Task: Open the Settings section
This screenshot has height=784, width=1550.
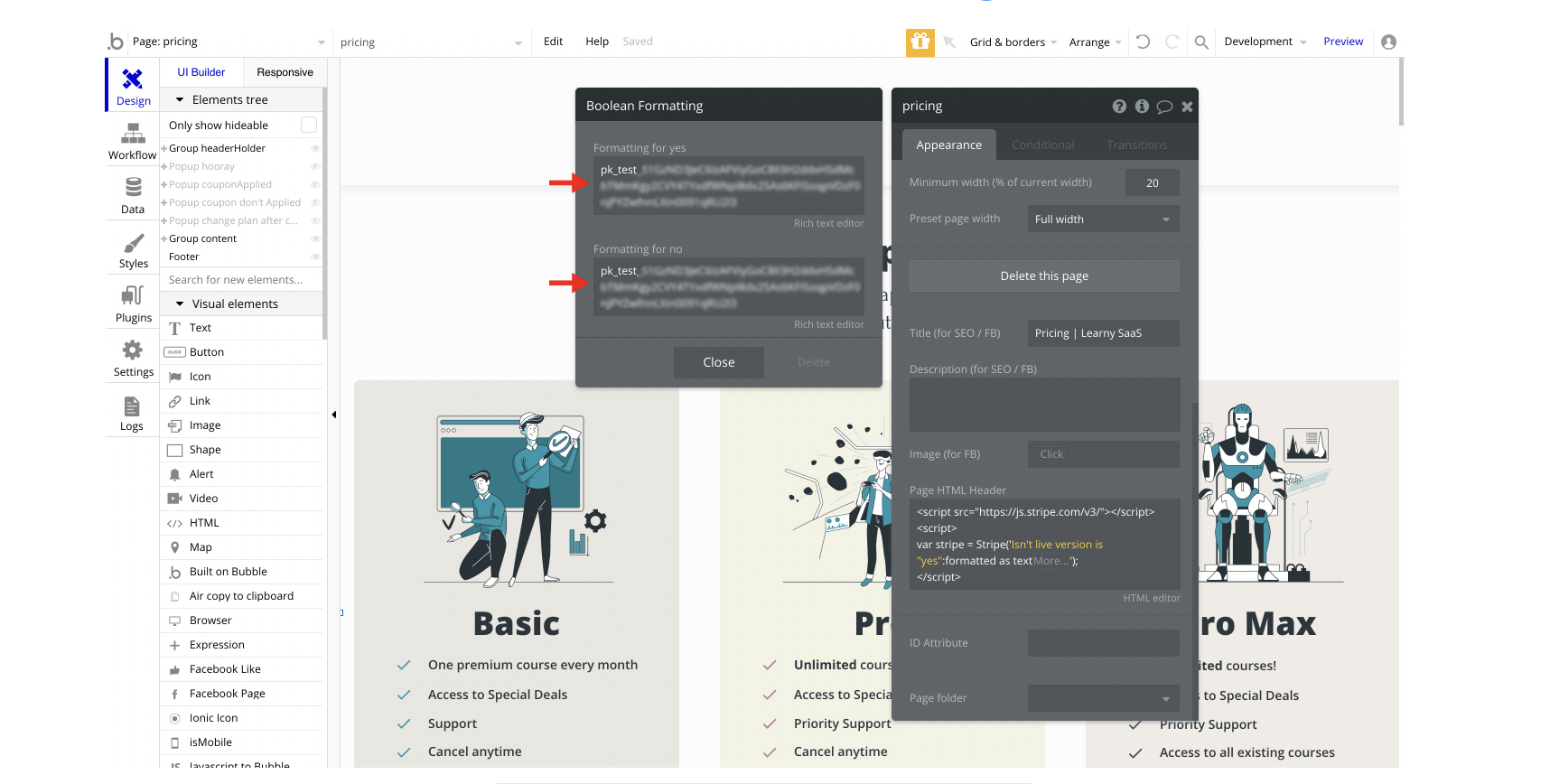Action: [x=133, y=358]
